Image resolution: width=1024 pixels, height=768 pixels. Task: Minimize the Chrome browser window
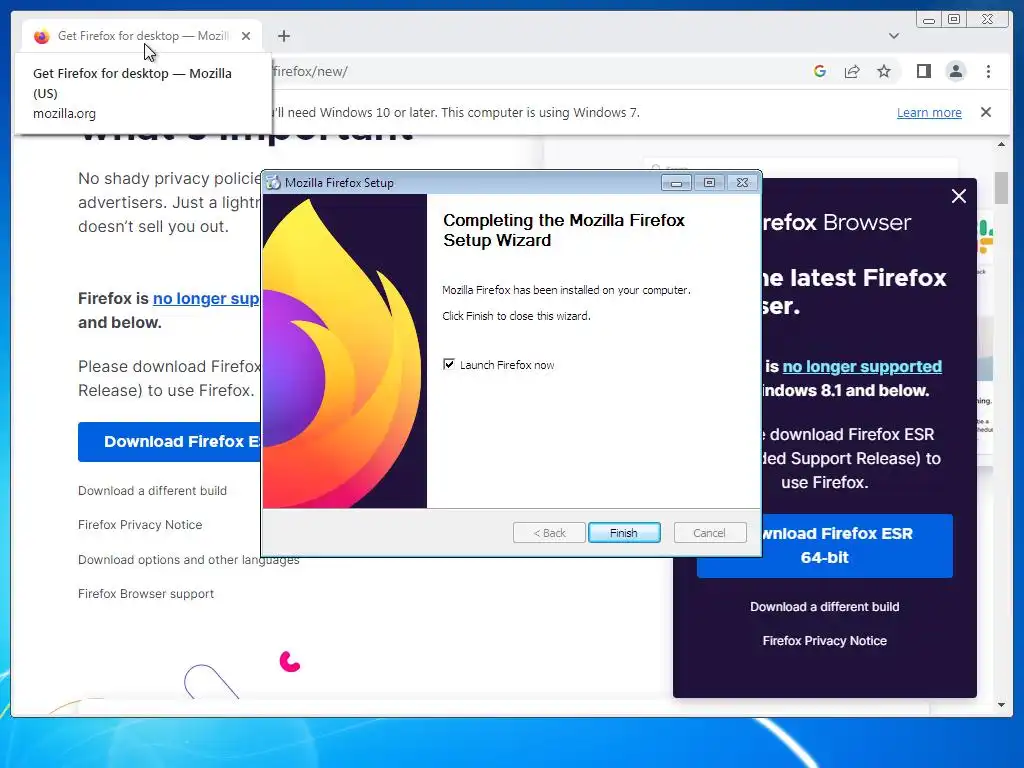[929, 20]
